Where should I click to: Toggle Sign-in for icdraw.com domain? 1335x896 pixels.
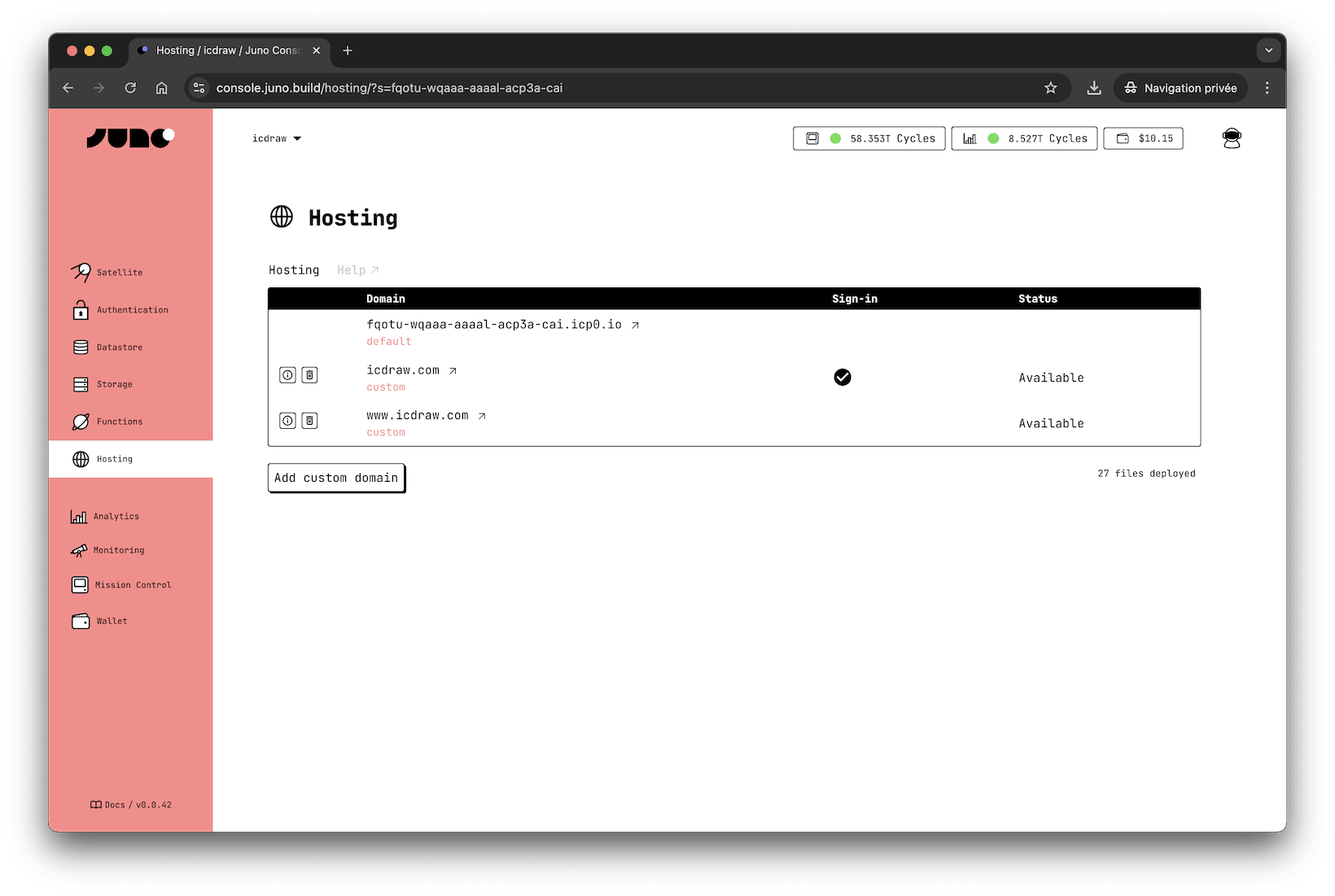[x=843, y=377]
